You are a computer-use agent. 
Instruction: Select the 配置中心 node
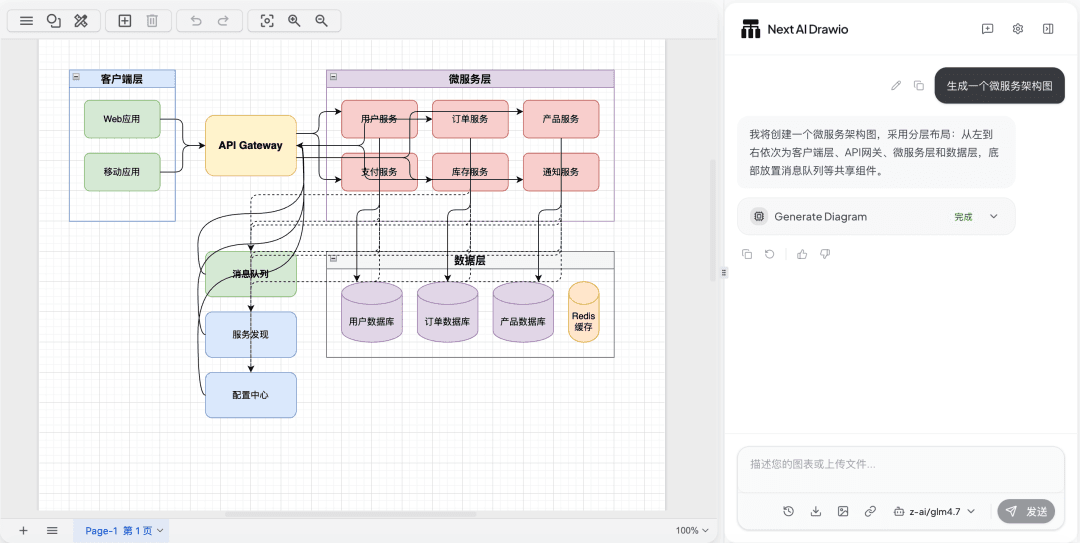[x=251, y=396]
